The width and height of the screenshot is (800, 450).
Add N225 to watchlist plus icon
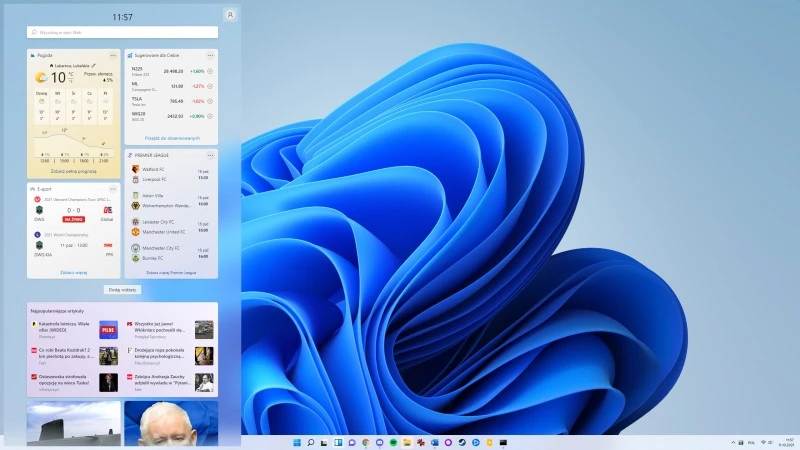click(x=210, y=71)
